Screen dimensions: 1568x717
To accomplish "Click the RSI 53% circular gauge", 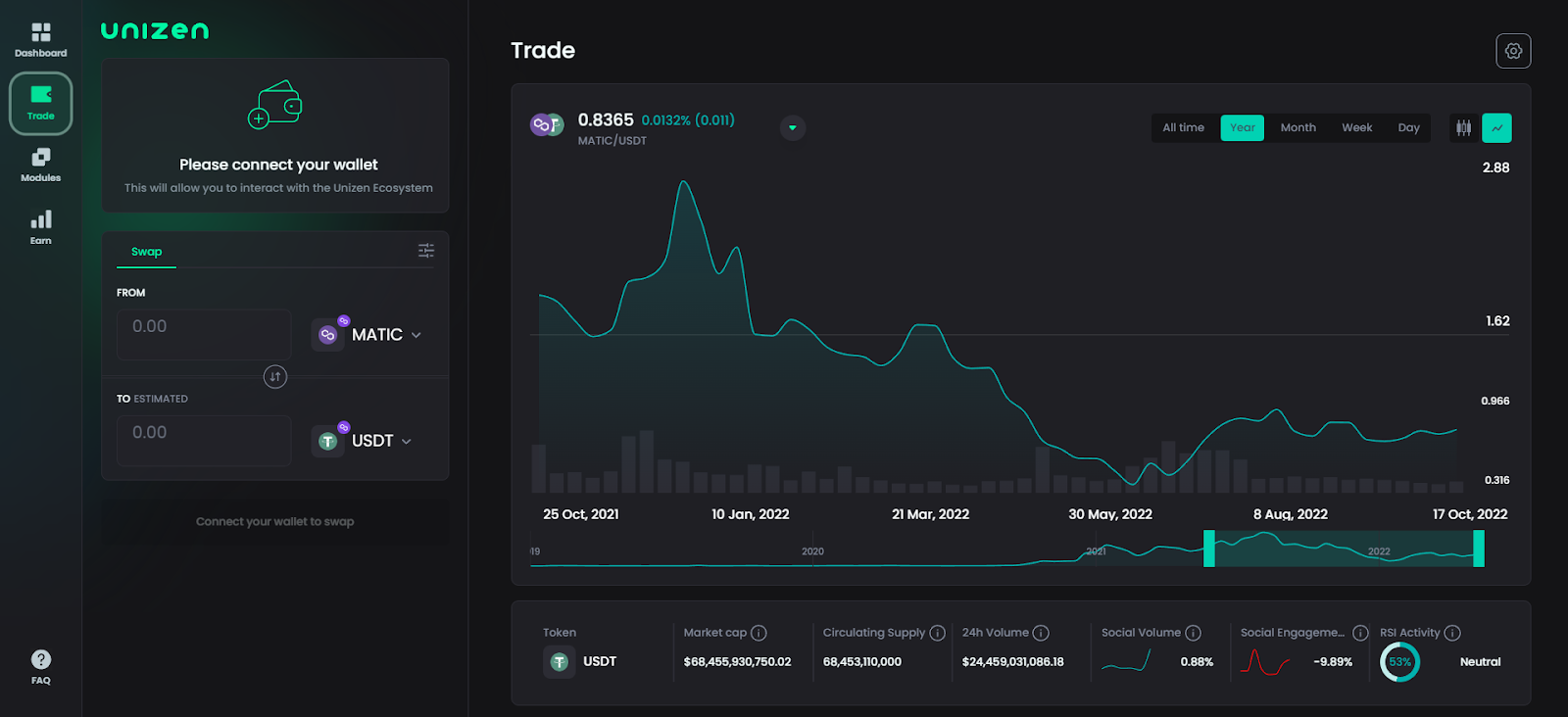I will pyautogui.click(x=1399, y=662).
